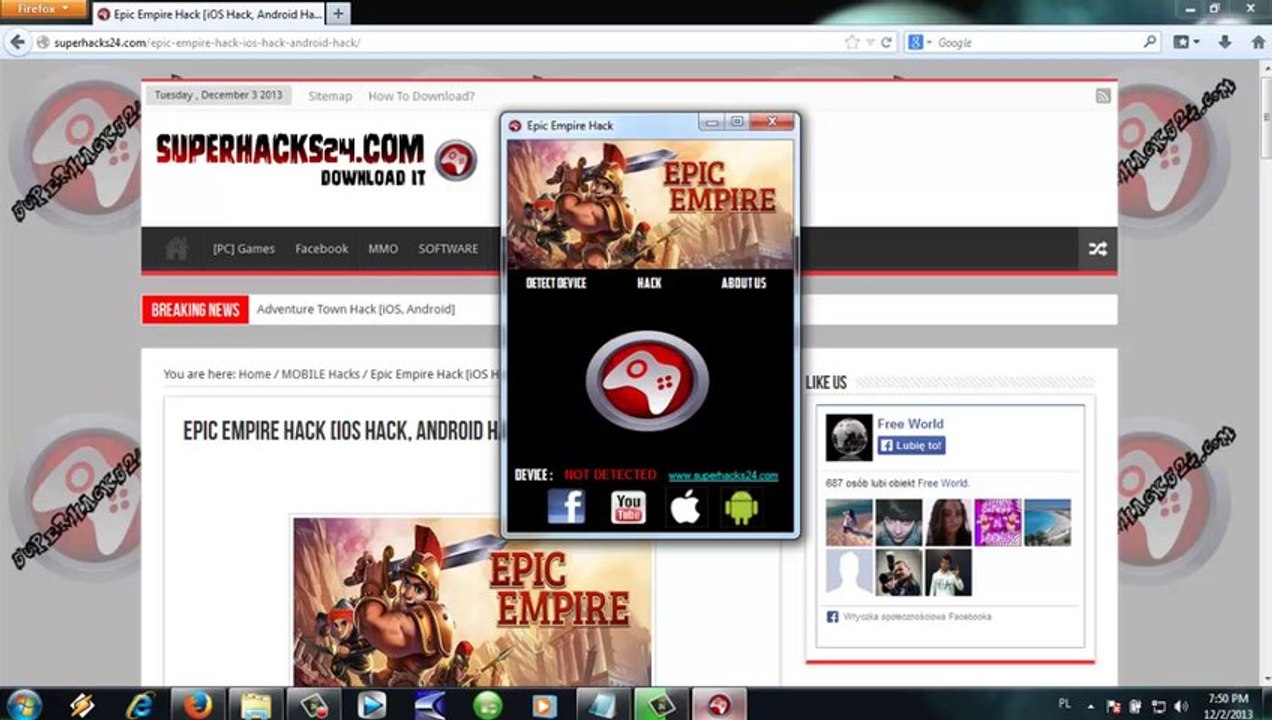Open the [PC] Games menu

click(x=243, y=249)
